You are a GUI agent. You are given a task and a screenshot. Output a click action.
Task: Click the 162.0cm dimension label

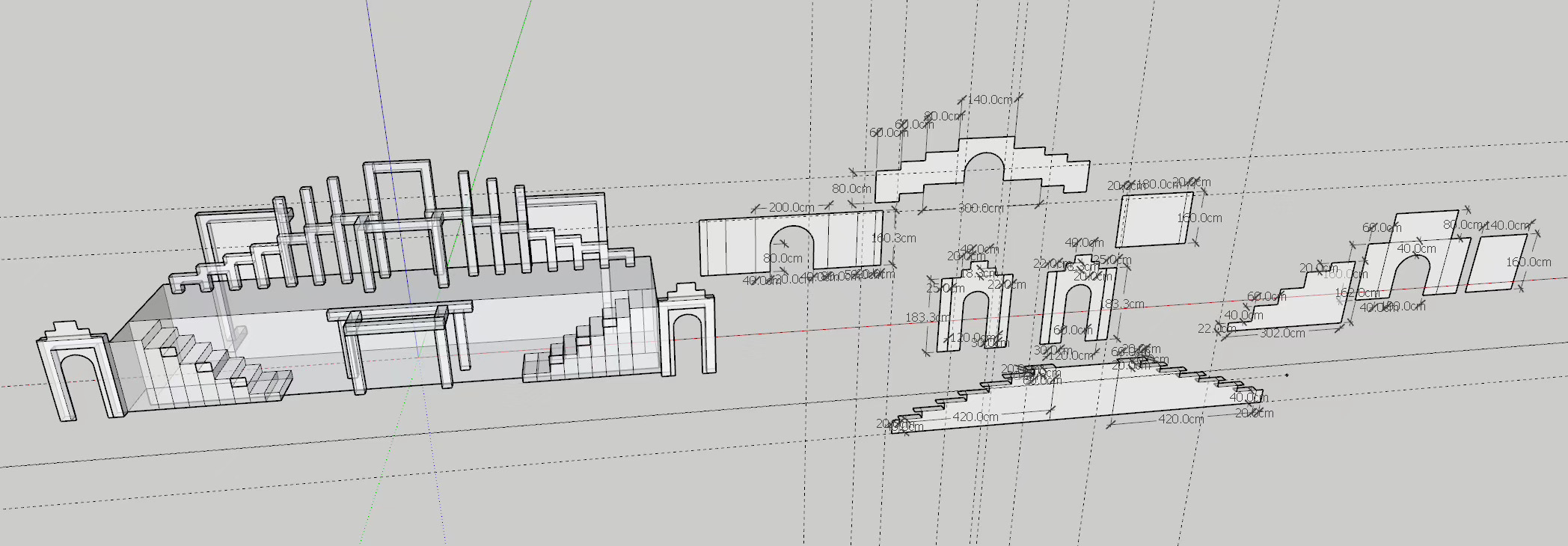pos(1357,292)
